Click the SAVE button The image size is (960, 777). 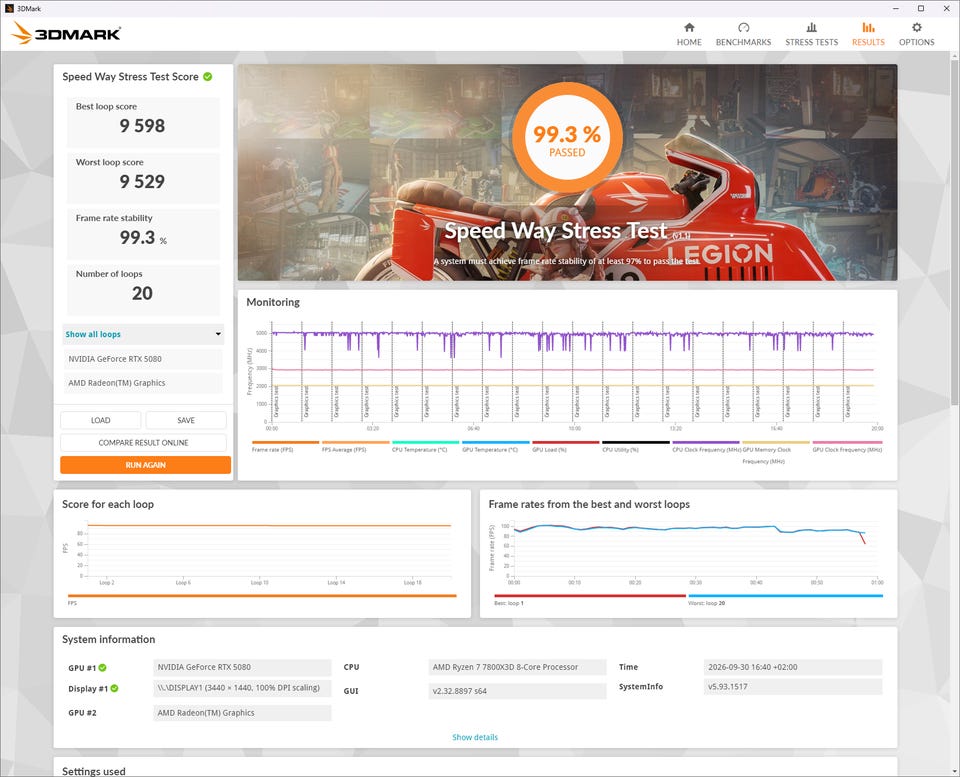click(x=186, y=420)
